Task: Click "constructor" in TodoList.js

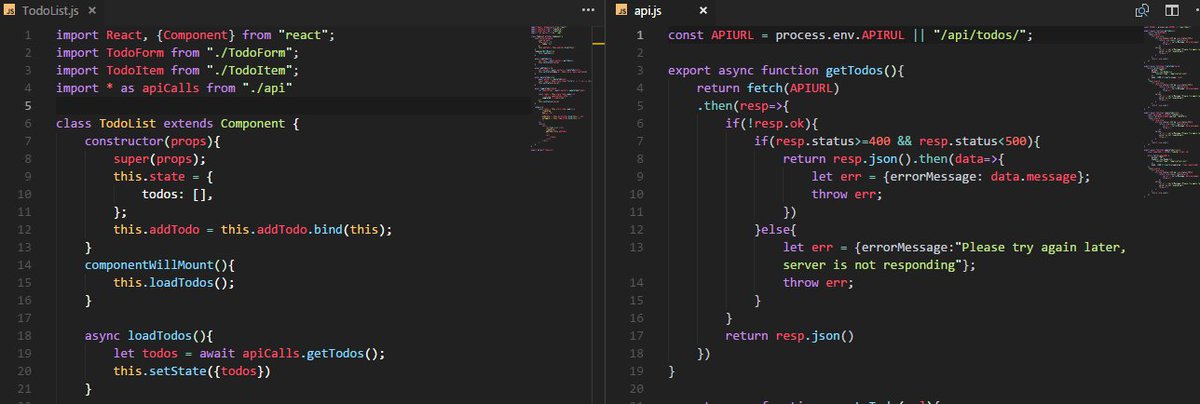Action: (x=124, y=141)
